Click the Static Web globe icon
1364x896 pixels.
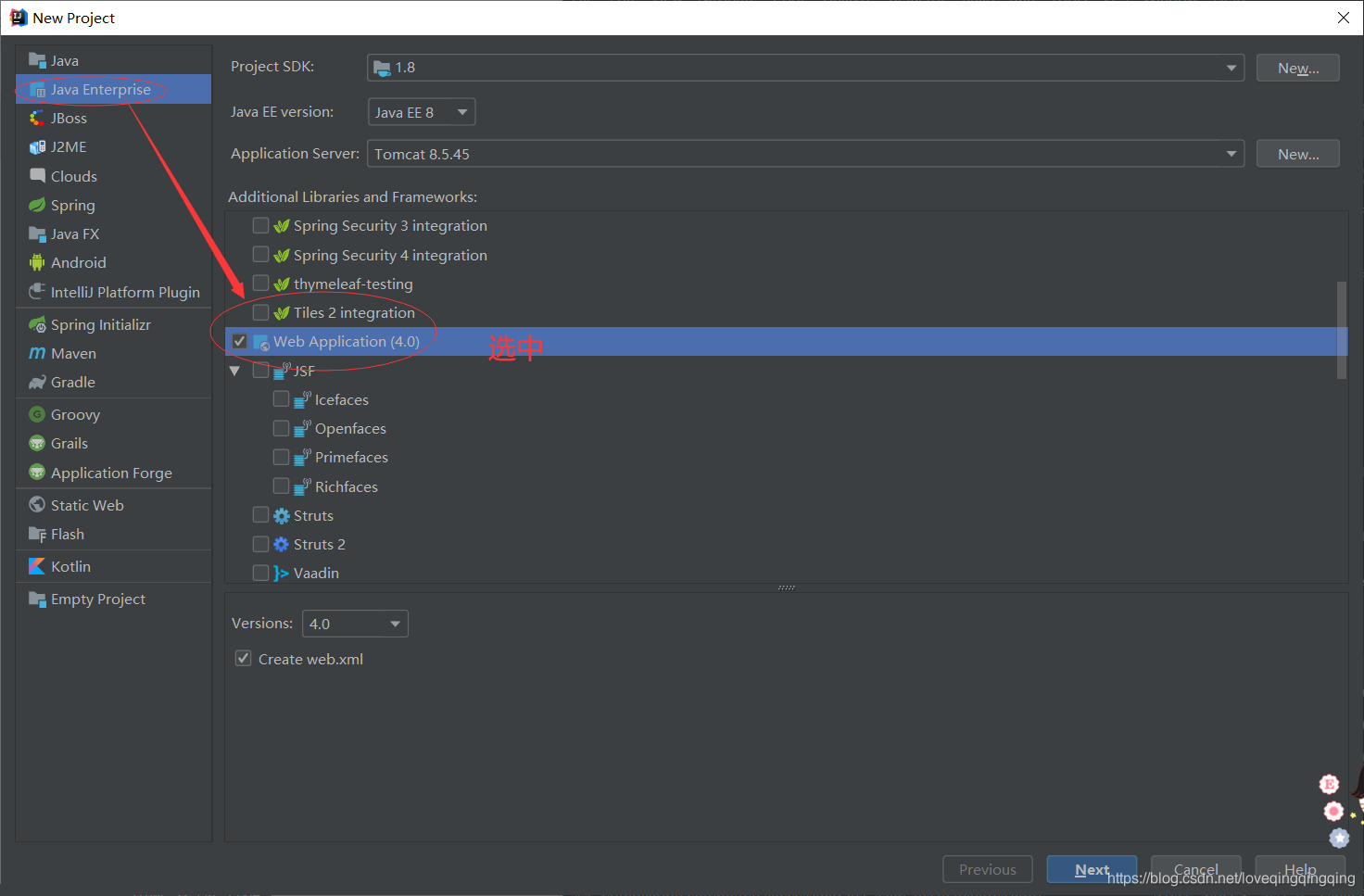pos(37,505)
